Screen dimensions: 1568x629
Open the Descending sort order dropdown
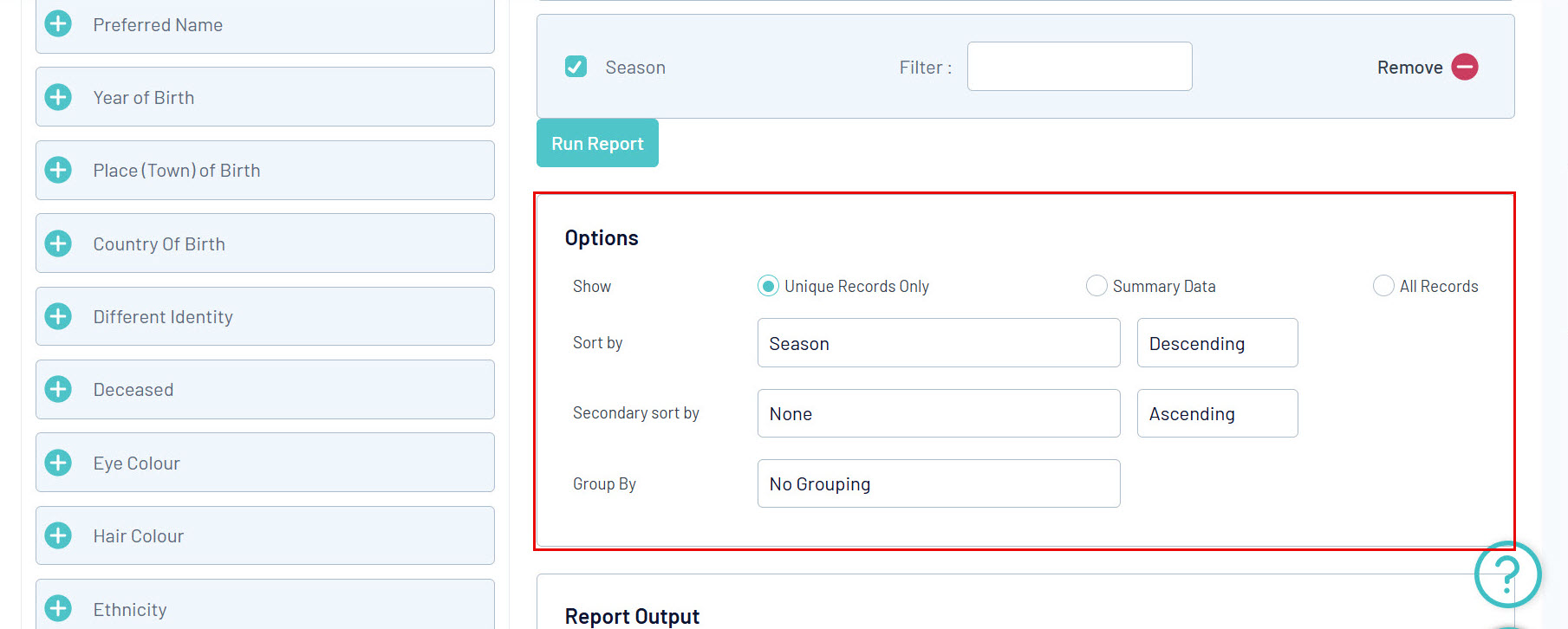1217,343
